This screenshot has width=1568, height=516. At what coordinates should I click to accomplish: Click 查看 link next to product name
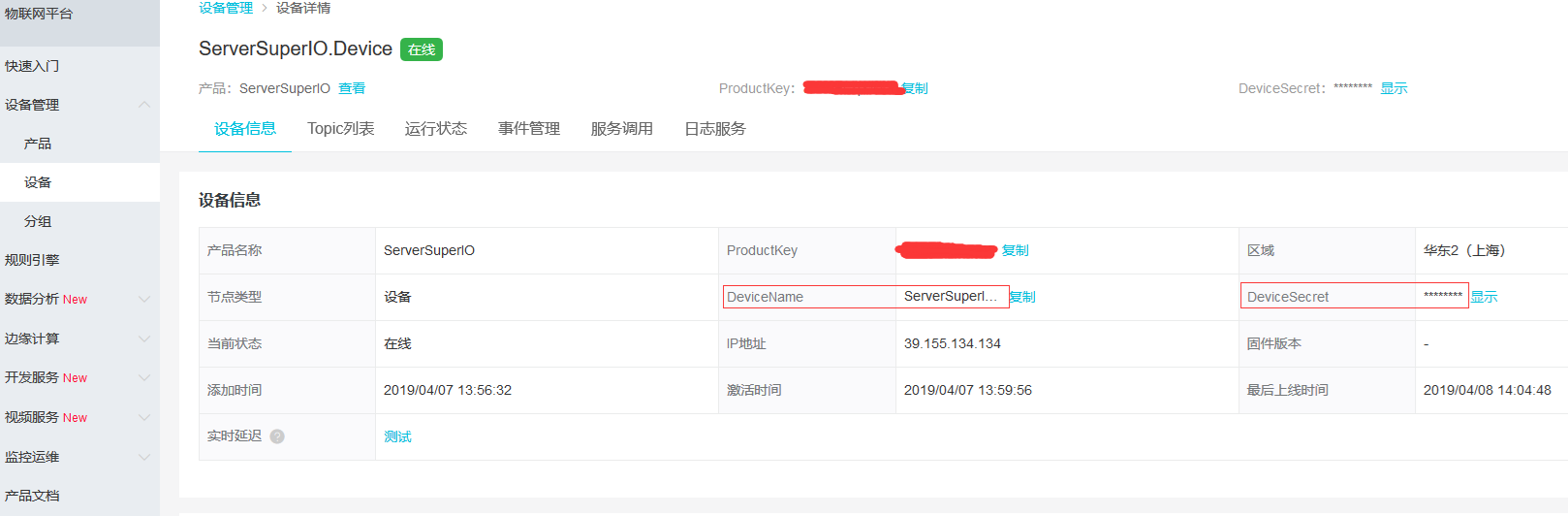tap(352, 88)
